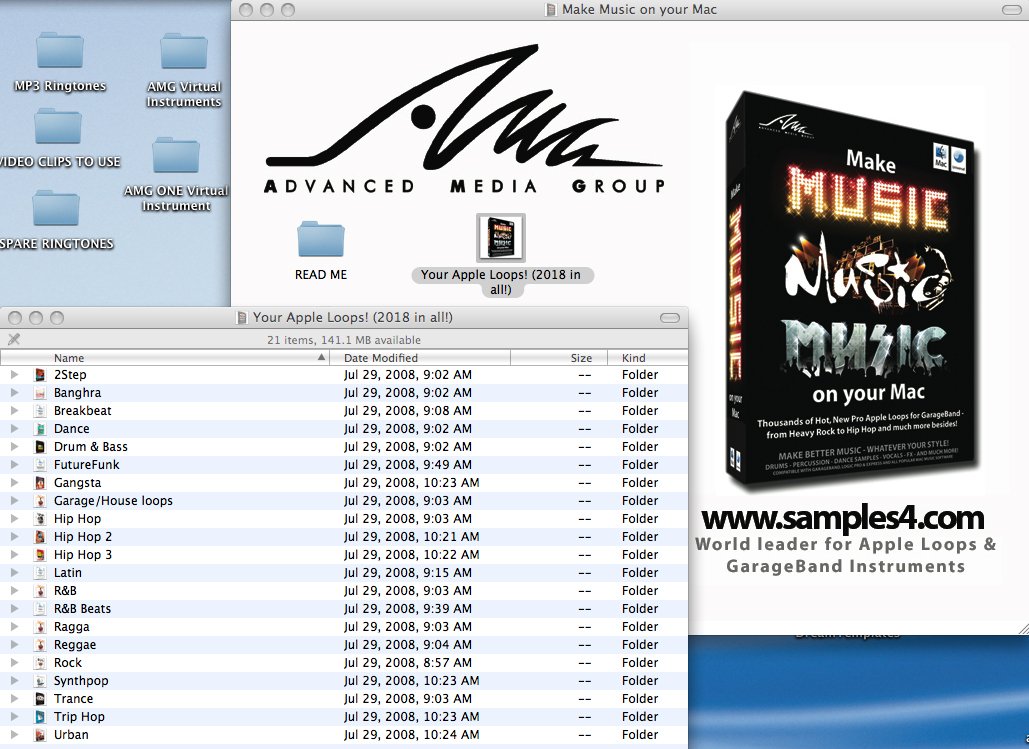
Task: Open the MP3 Ringtones desktop folder
Action: point(59,50)
